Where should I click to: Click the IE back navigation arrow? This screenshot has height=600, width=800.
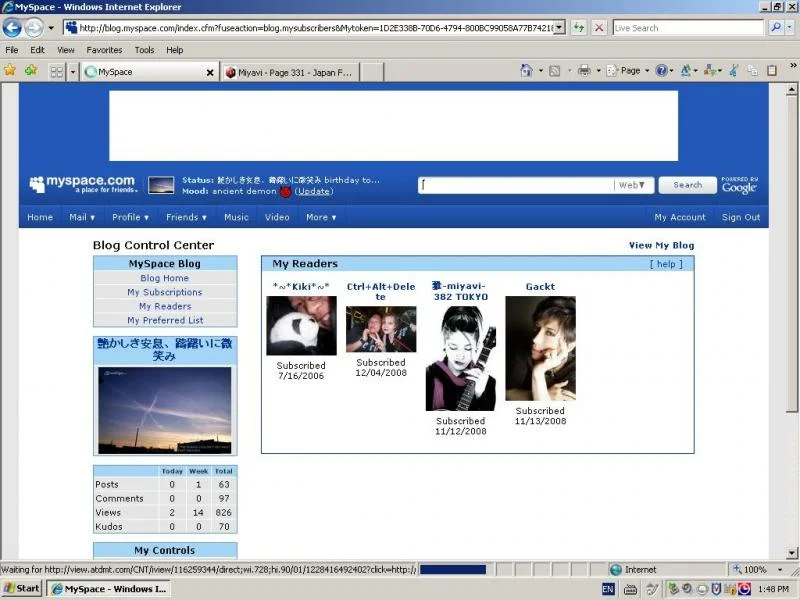(12, 28)
